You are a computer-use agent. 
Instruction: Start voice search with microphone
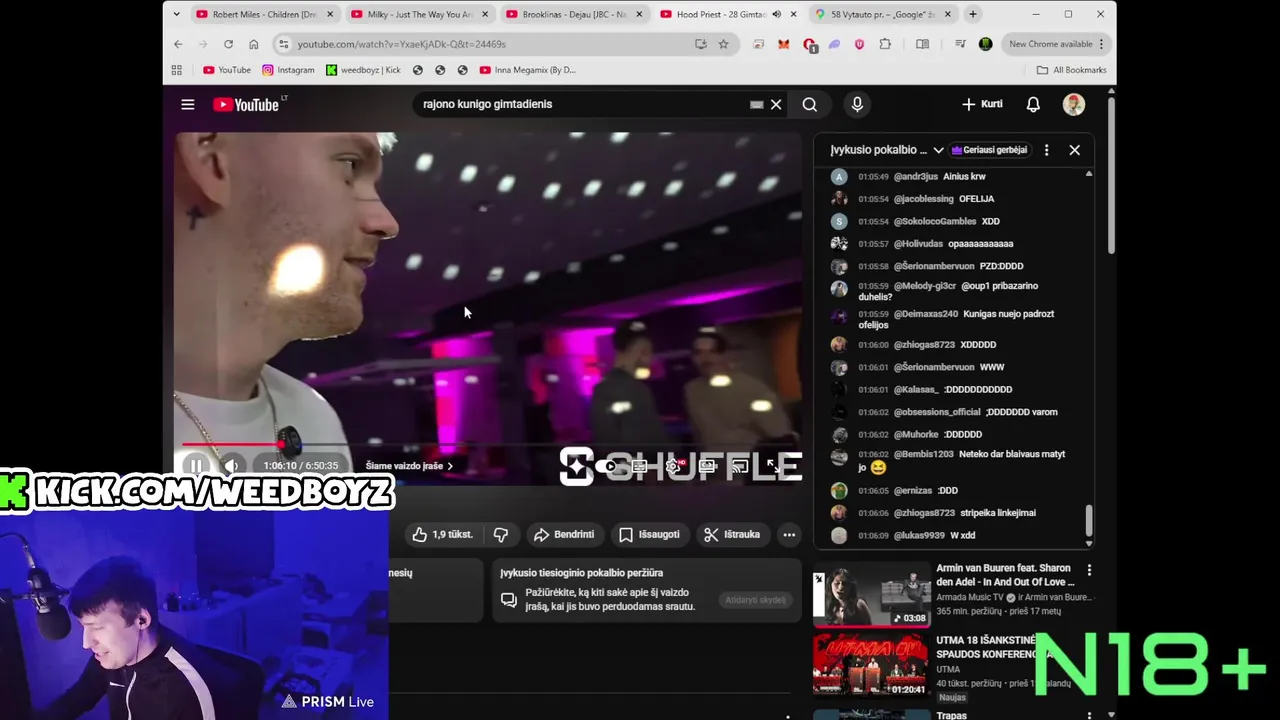857,104
